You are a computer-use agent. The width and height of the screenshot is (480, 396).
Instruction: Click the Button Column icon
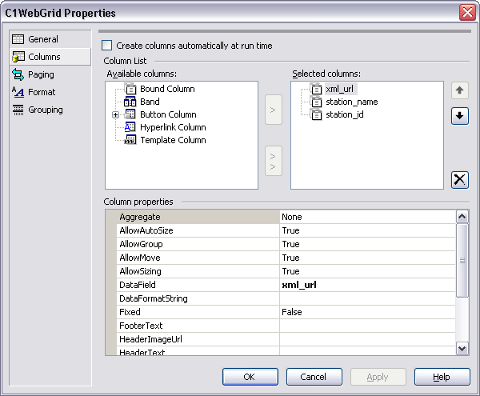pyautogui.click(x=130, y=114)
